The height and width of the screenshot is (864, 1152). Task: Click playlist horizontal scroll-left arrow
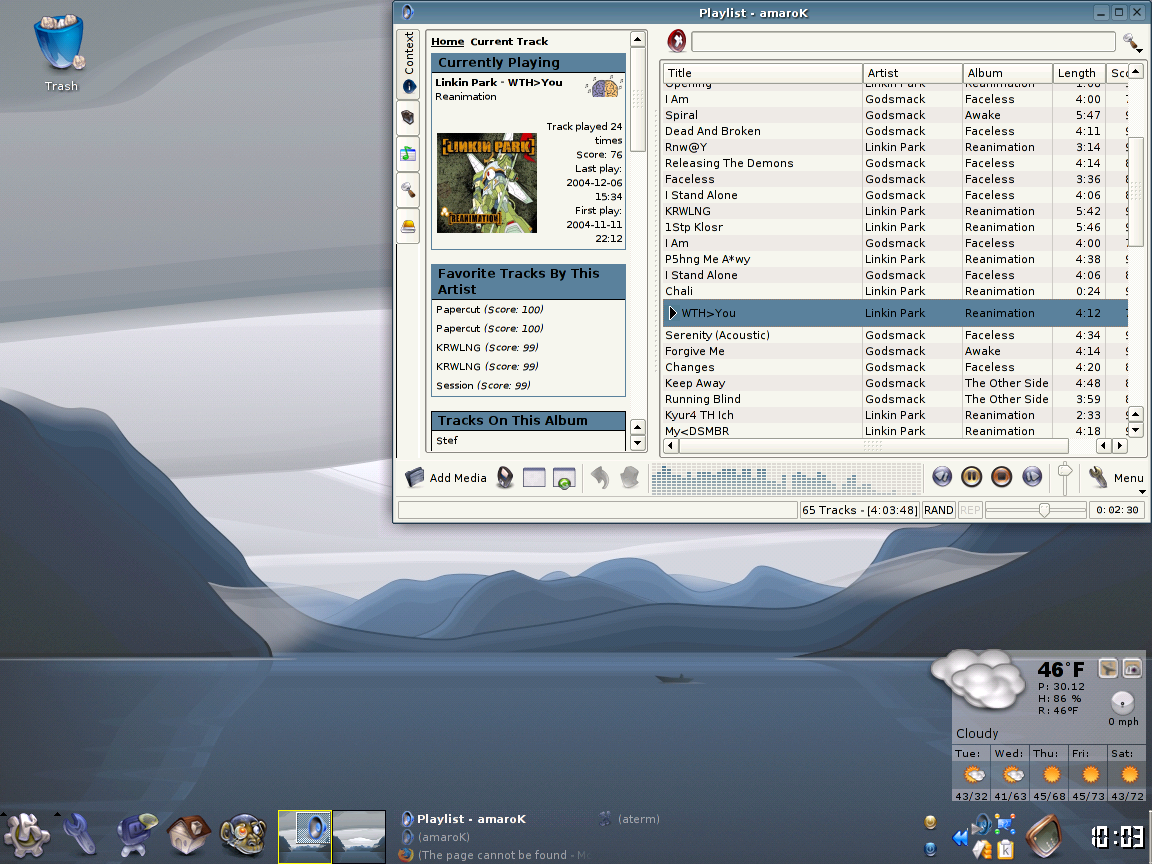[x=670, y=445]
